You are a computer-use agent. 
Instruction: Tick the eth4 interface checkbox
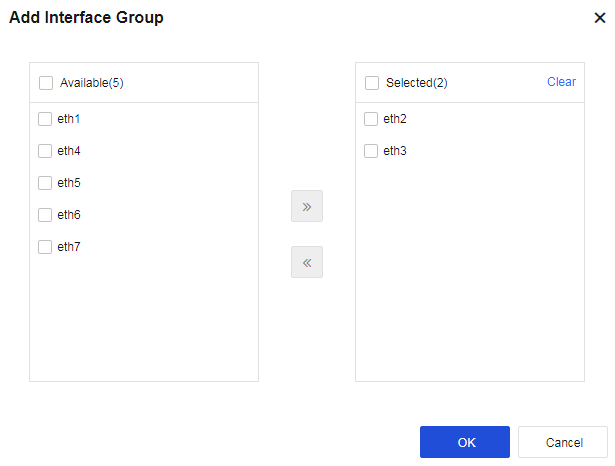(45, 151)
